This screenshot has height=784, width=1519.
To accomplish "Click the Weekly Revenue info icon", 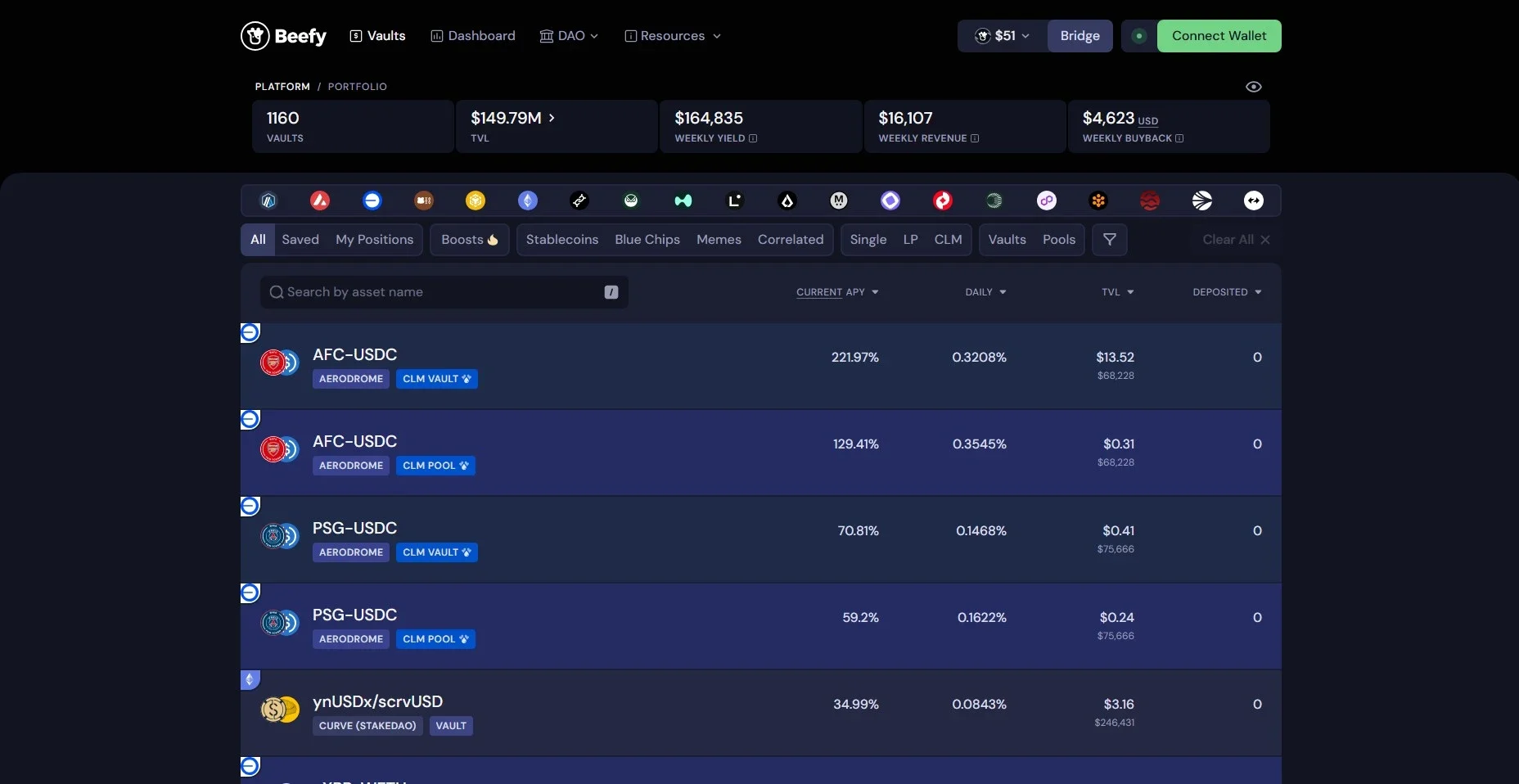I will coord(975,138).
